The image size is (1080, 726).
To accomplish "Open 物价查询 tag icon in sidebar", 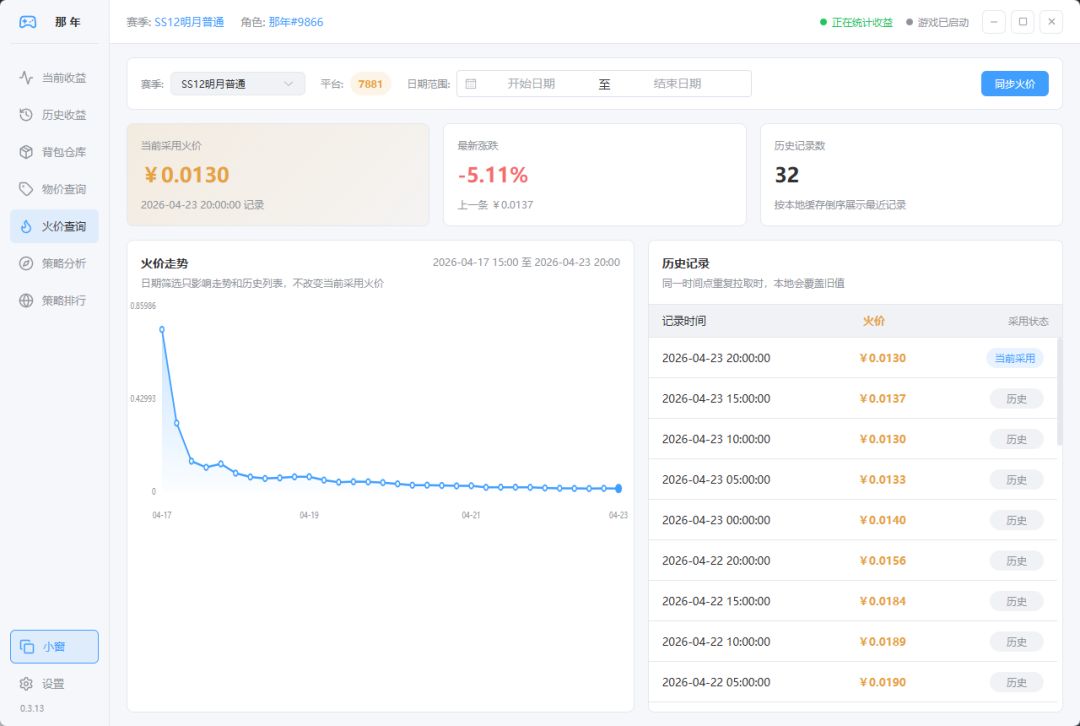I will [x=26, y=189].
